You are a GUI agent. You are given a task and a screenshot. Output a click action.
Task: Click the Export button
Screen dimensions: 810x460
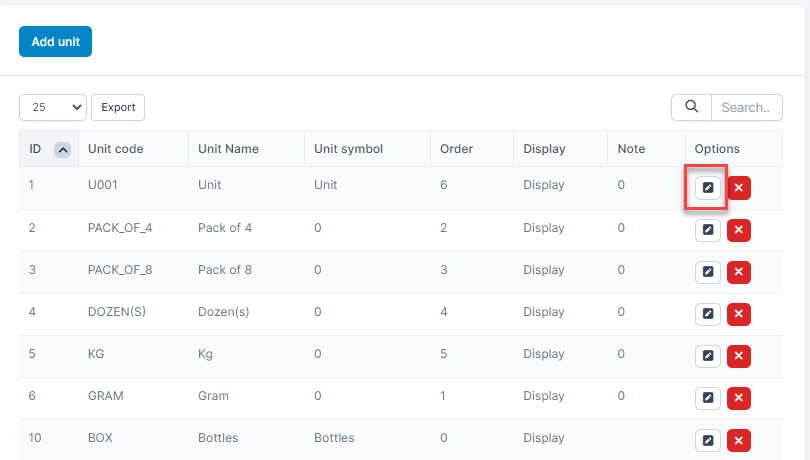(118, 107)
